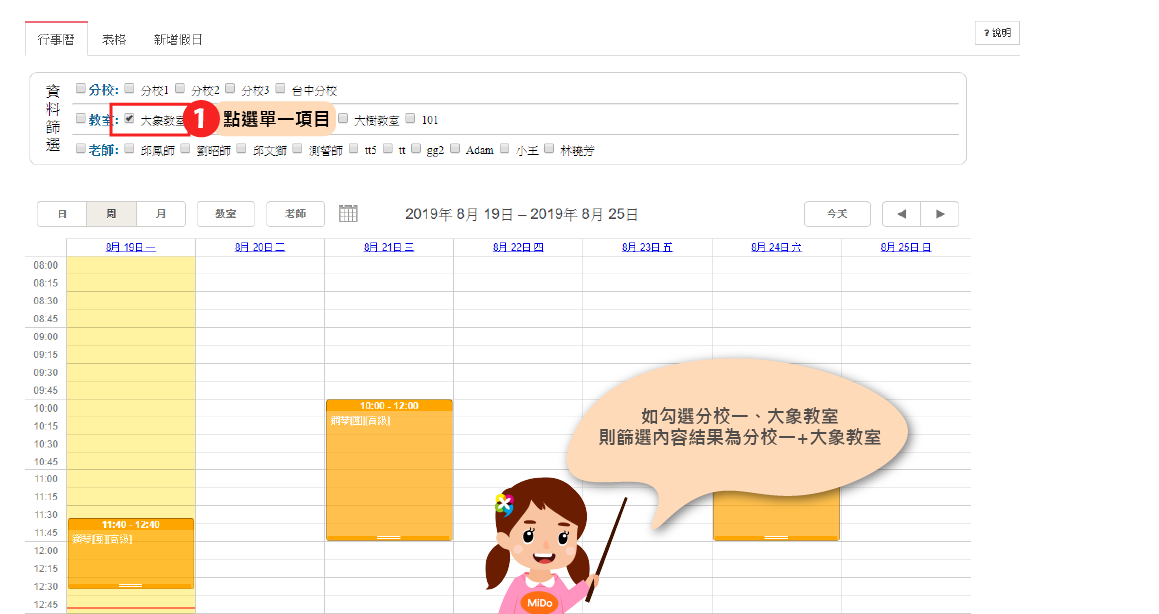Open the calendar date picker icon
1159x614 pixels.
(x=348, y=214)
